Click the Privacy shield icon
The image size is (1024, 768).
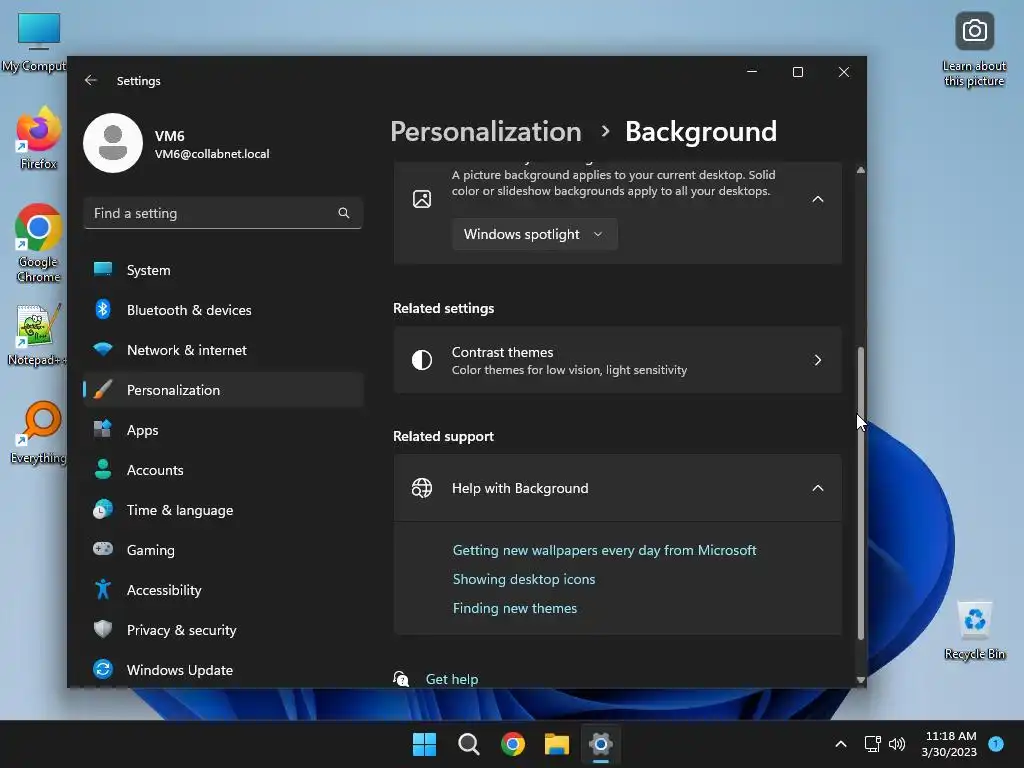point(103,629)
